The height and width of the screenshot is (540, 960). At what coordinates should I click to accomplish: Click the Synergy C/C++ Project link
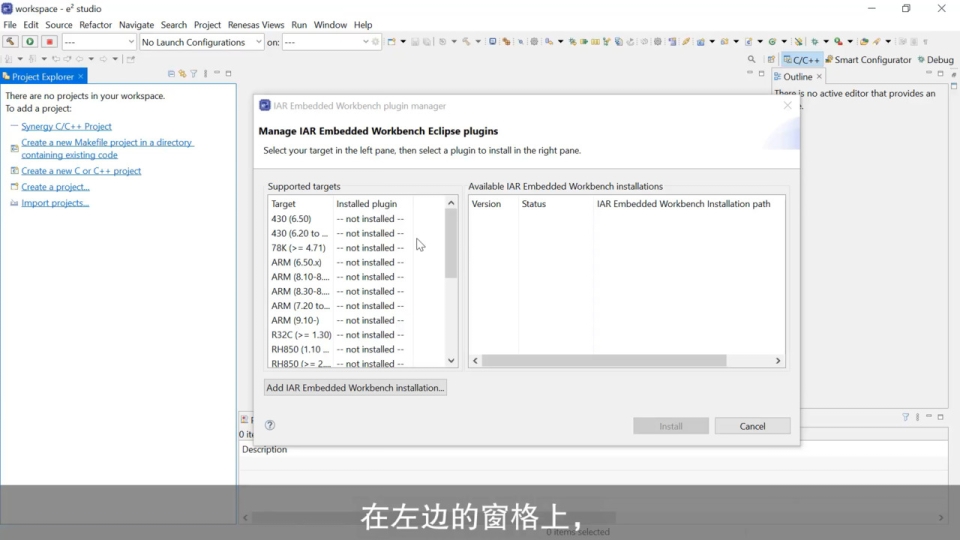pyautogui.click(x=66, y=127)
